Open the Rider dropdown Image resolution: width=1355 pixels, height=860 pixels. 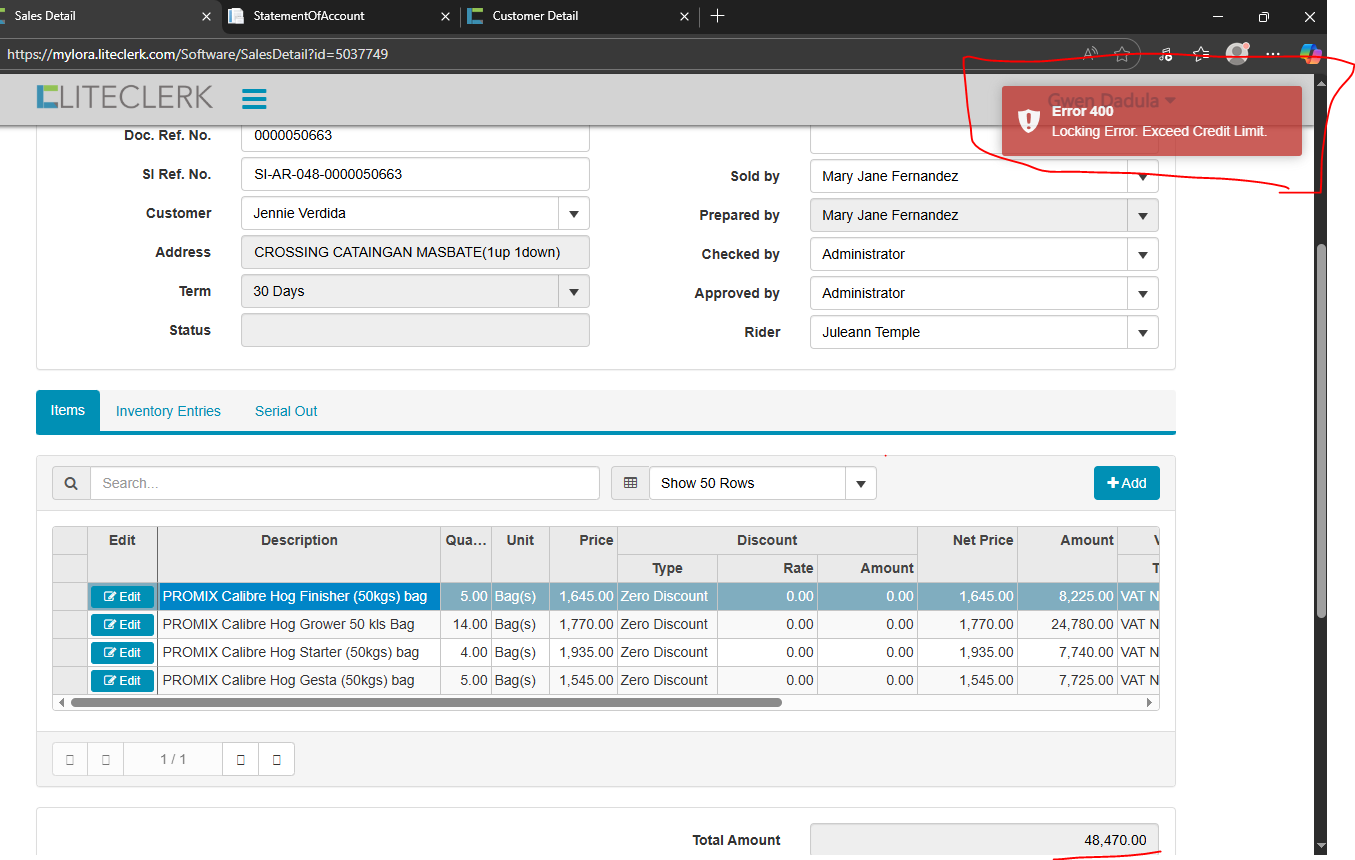[x=1142, y=333]
